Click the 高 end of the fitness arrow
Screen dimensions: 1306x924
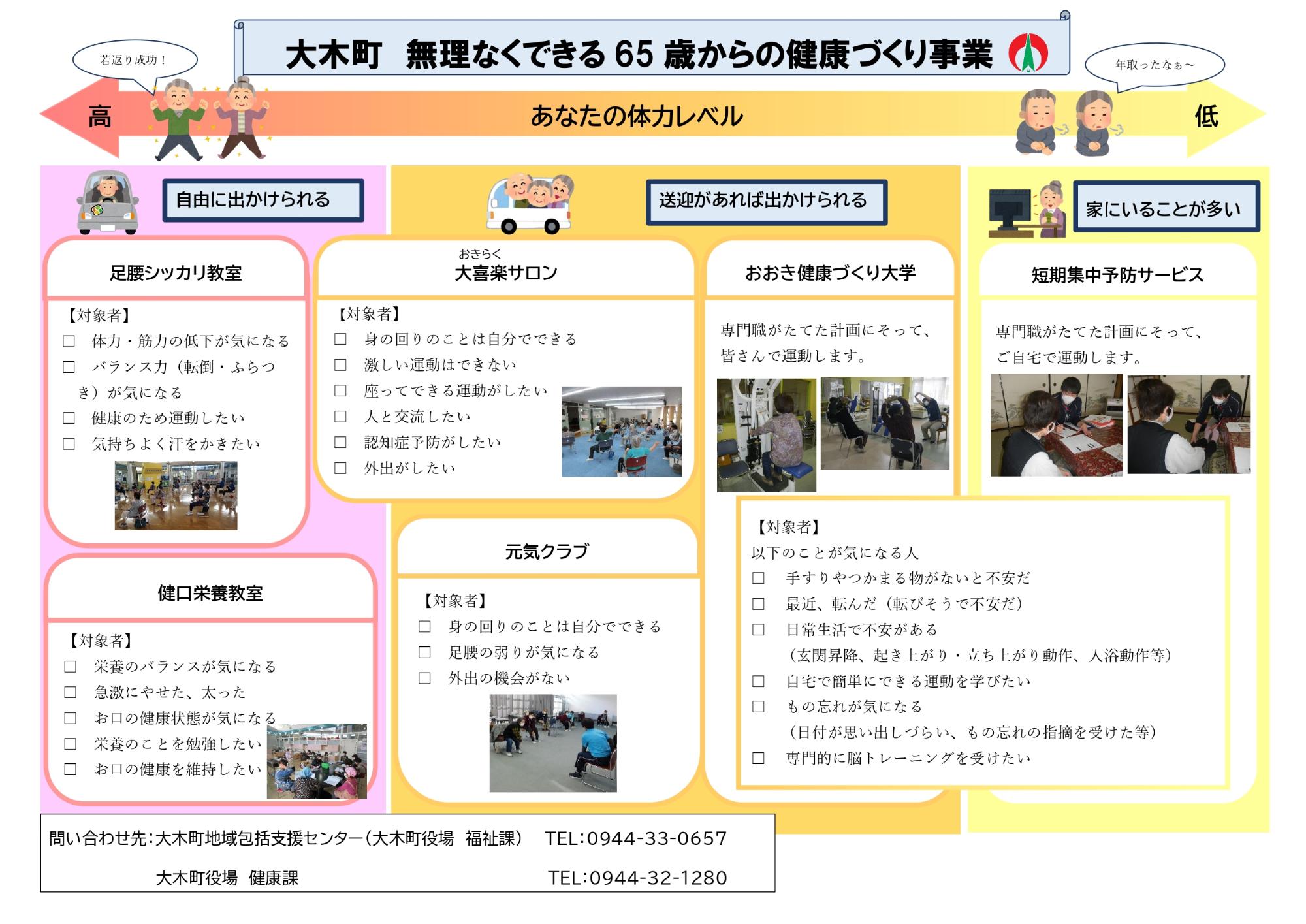(100, 118)
